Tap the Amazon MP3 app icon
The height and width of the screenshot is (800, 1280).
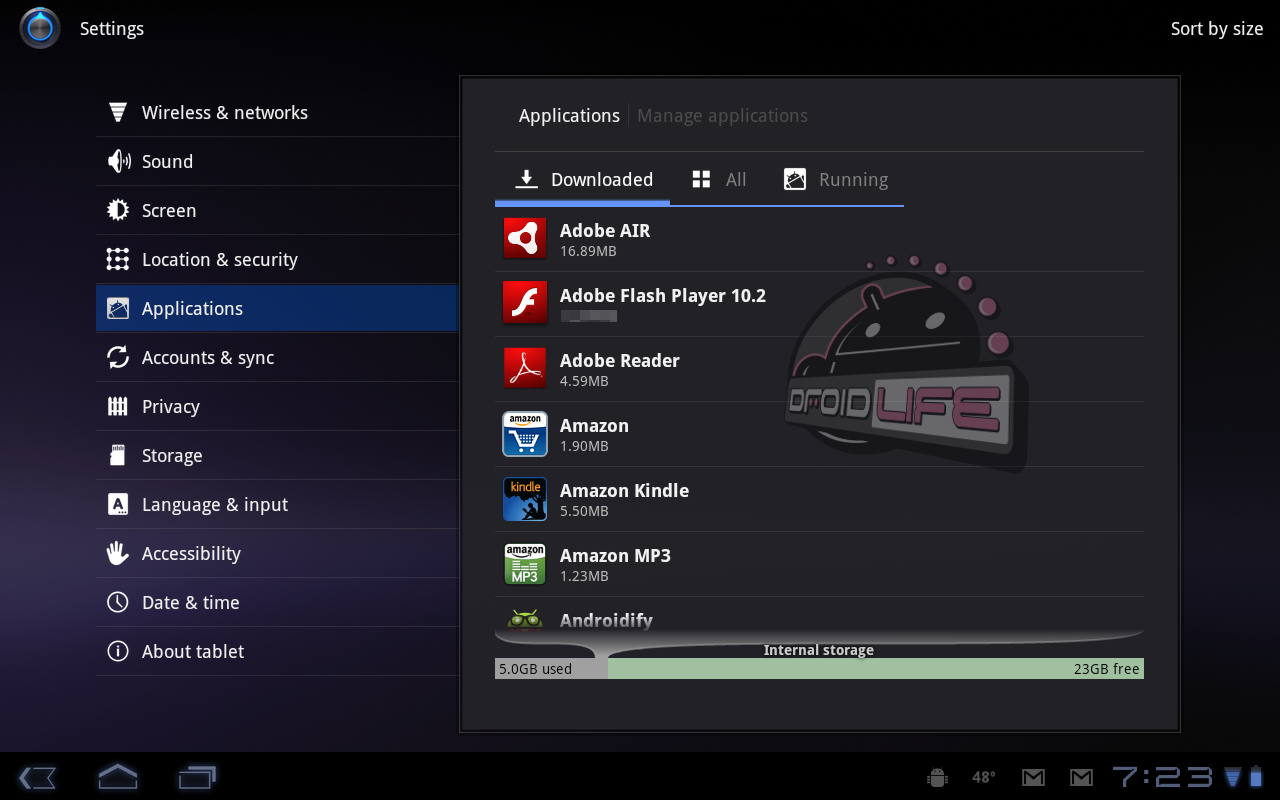[524, 564]
